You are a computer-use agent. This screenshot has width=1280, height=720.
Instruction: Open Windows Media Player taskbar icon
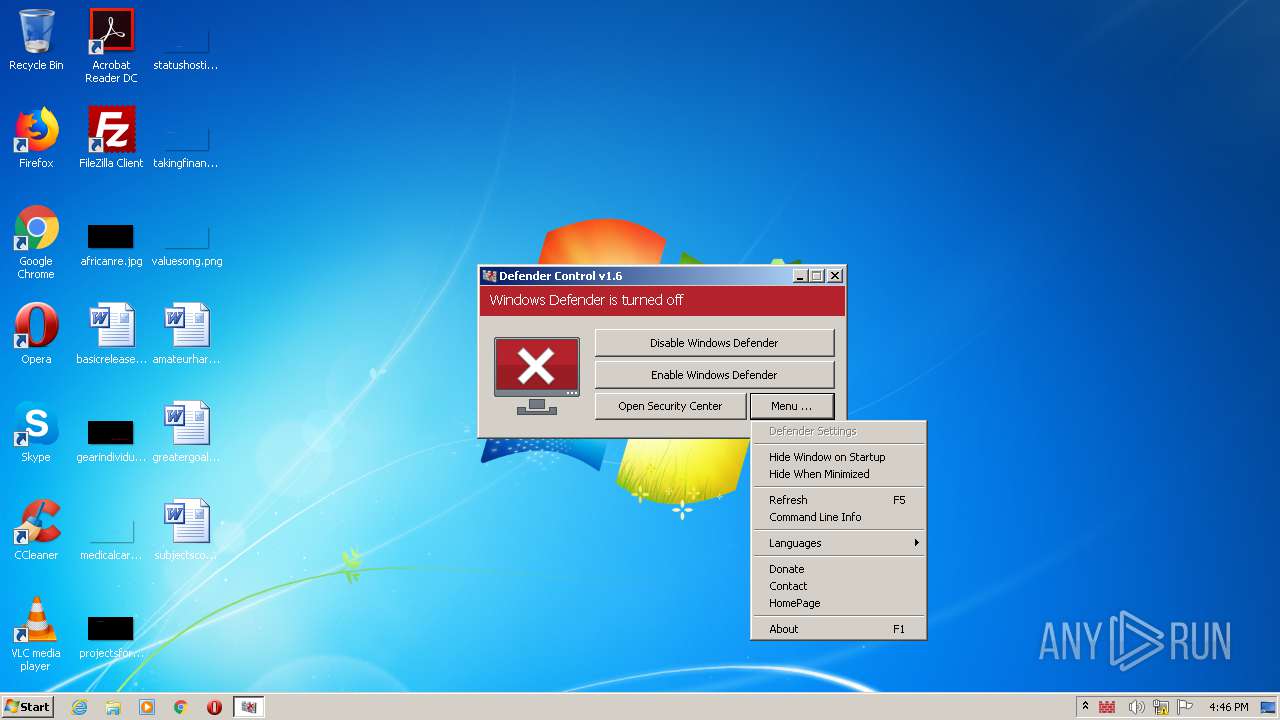coord(147,707)
